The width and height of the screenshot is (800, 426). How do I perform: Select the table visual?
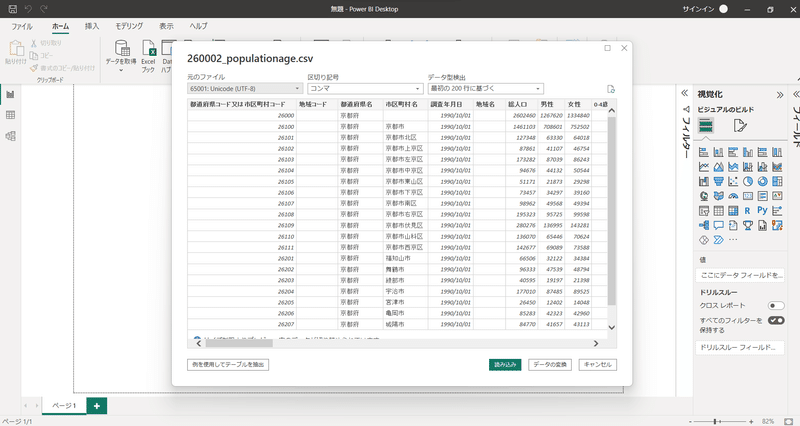pyautogui.click(x=718, y=210)
